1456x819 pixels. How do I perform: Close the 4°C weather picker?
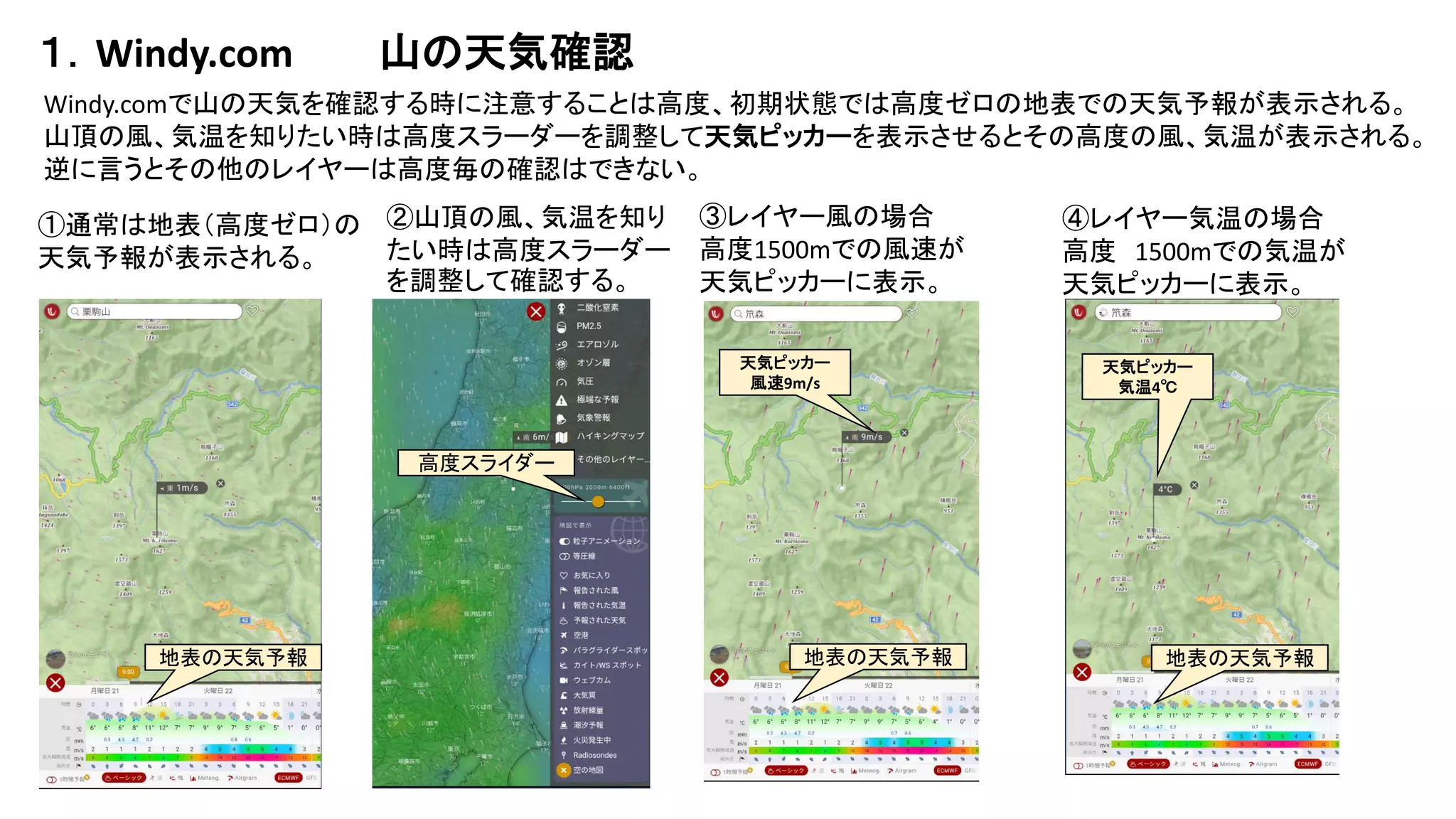[x=1194, y=485]
